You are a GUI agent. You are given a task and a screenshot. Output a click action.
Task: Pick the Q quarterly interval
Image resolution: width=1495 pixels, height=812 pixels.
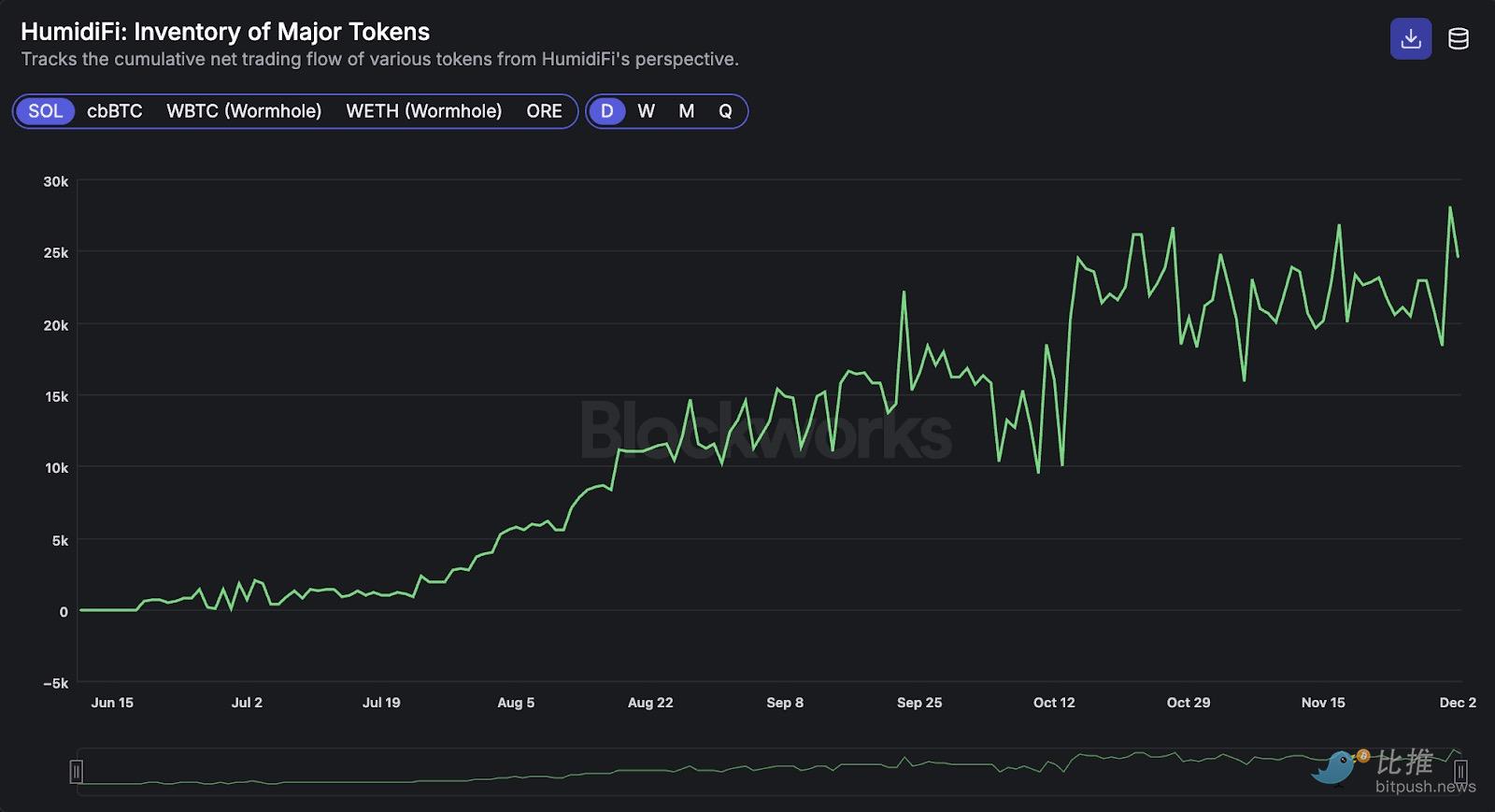725,111
